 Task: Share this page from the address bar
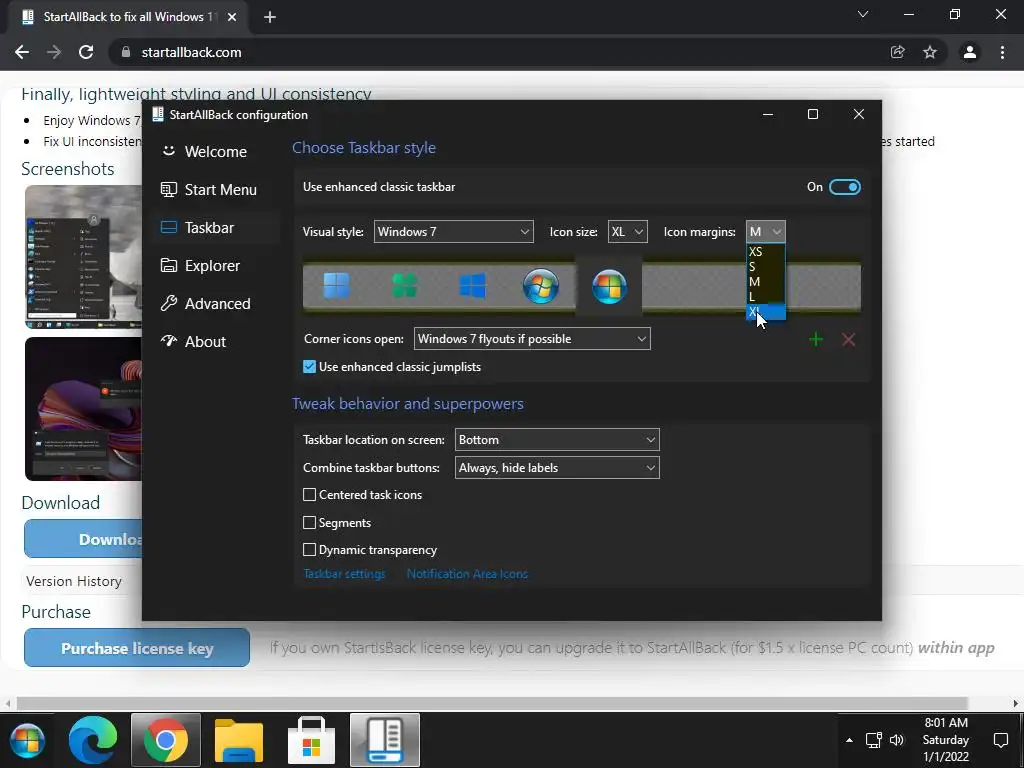click(898, 52)
